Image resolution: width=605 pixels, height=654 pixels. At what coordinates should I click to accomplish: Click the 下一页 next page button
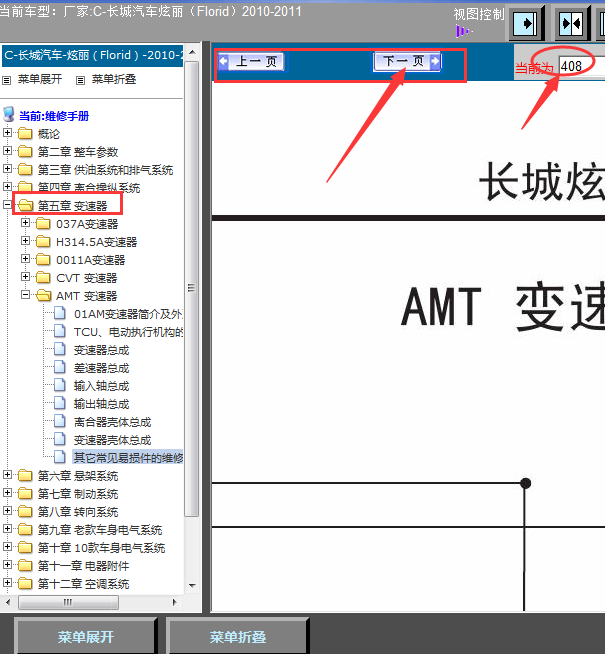(x=407, y=61)
